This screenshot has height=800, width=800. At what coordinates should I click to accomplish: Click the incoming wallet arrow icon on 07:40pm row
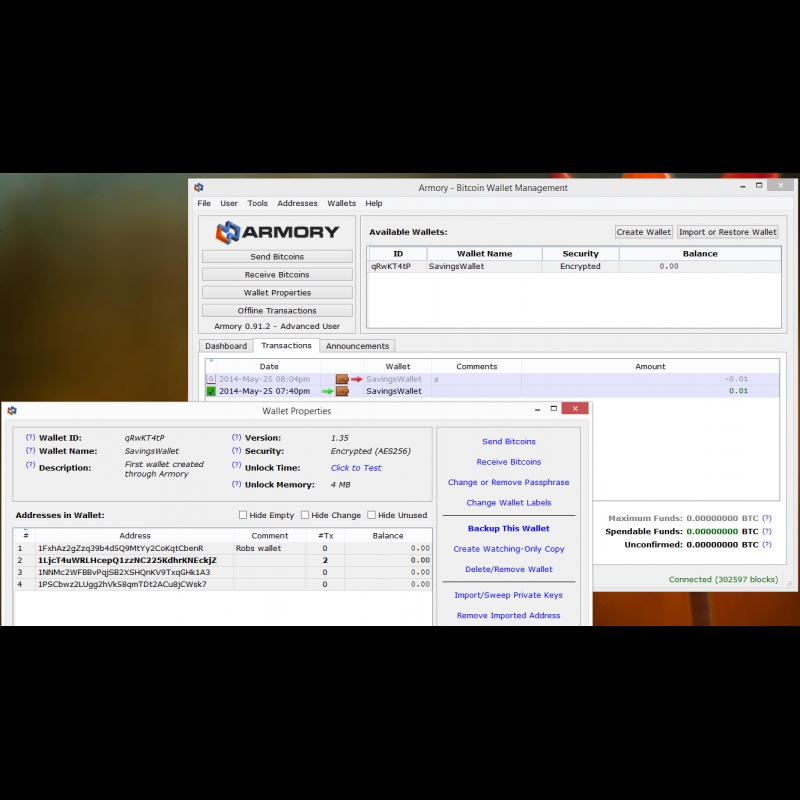[336, 391]
